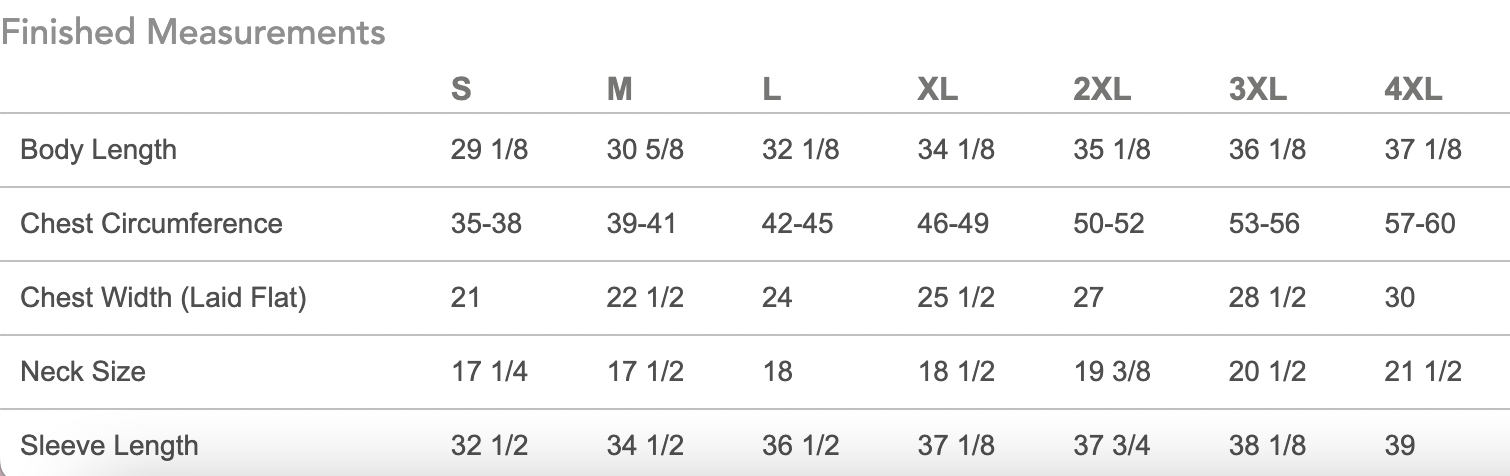Click the L size column header
1510x476 pixels.
(771, 90)
